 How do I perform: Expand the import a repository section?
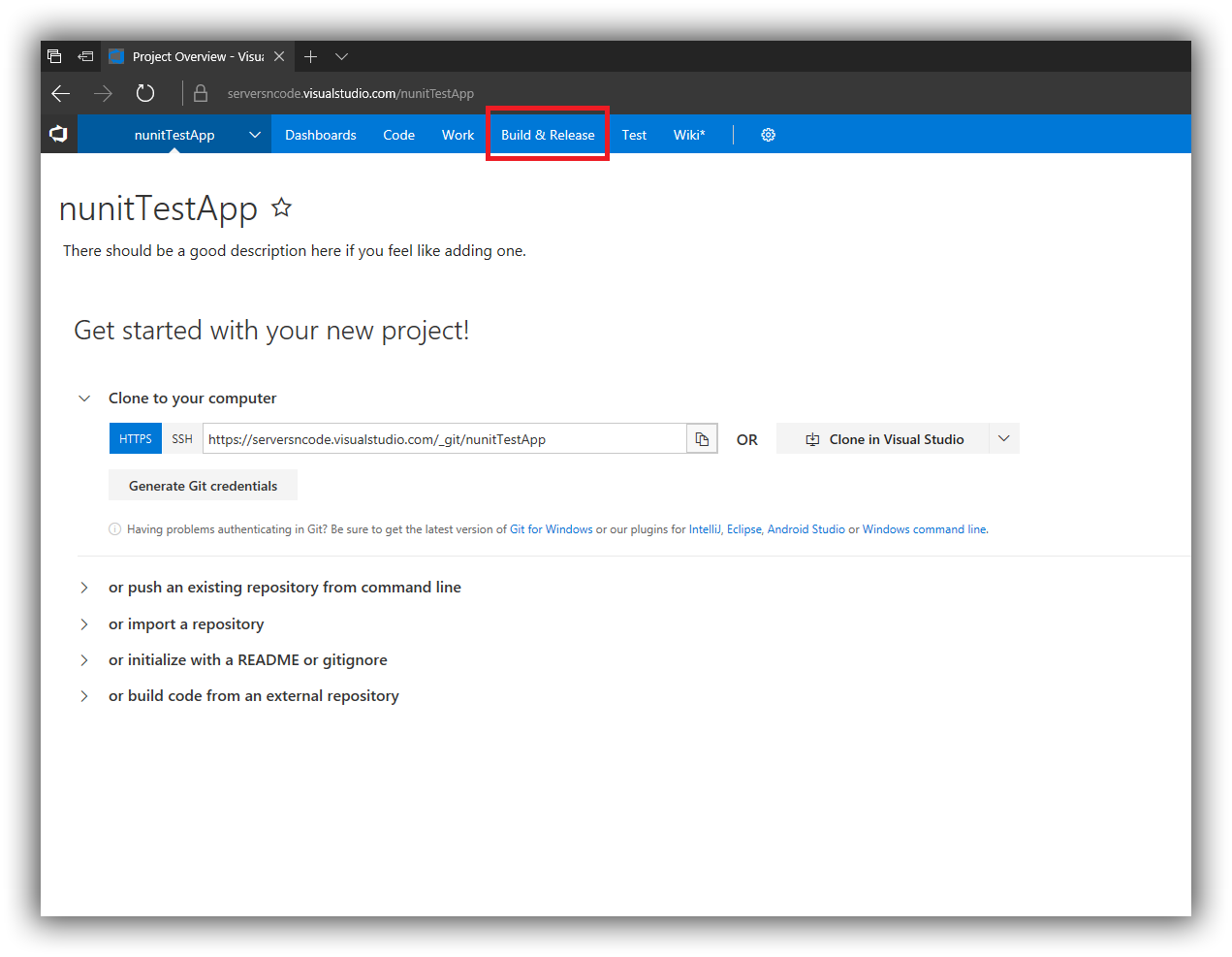[84, 624]
